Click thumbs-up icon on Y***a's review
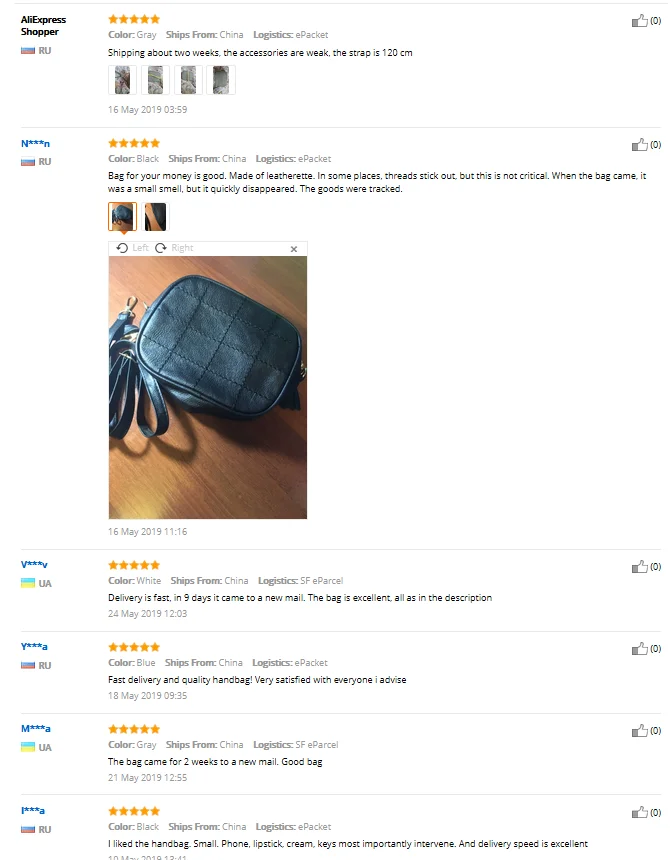670x860 pixels. [639, 649]
